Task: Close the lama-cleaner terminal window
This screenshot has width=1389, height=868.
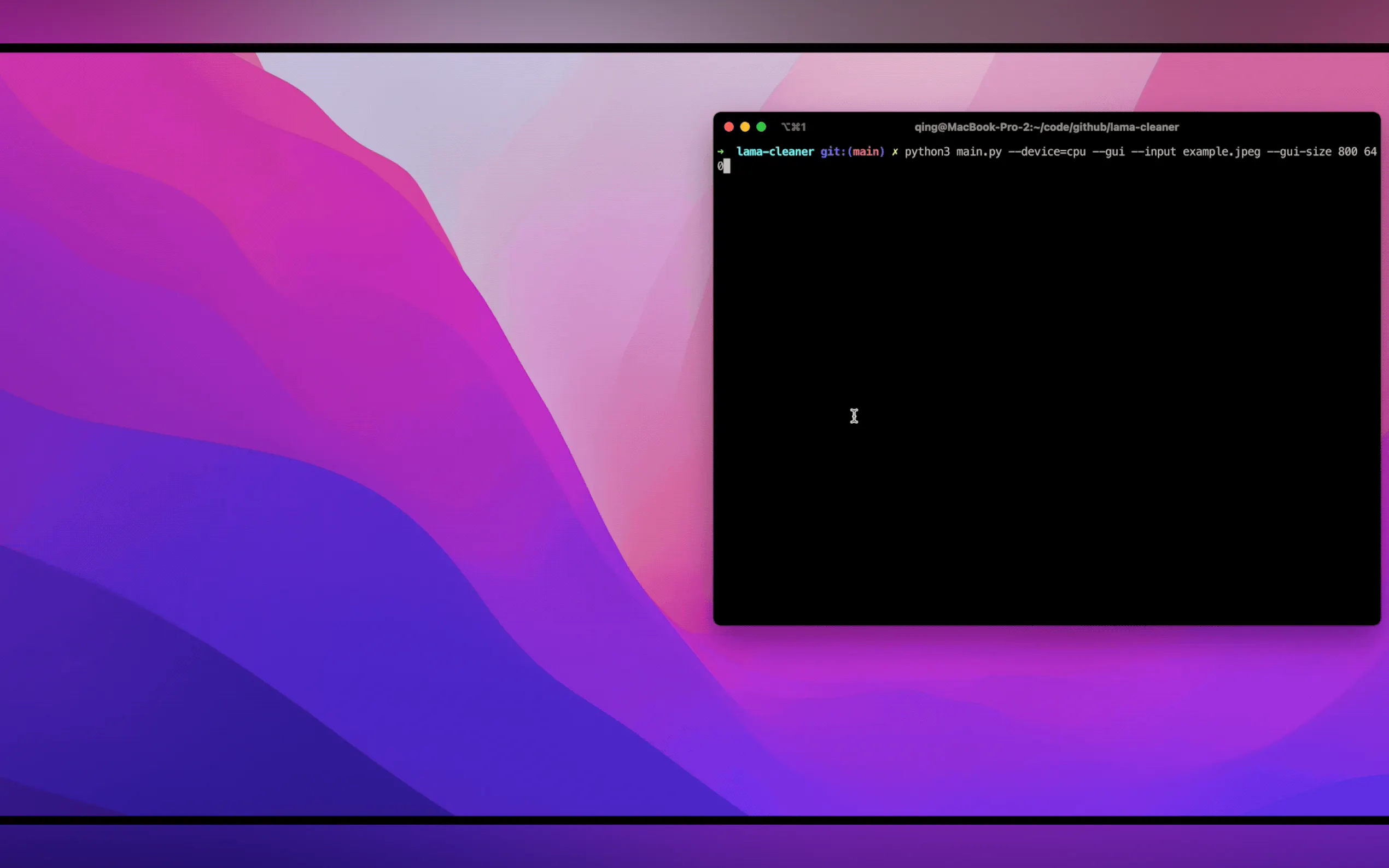Action: pyautogui.click(x=728, y=127)
